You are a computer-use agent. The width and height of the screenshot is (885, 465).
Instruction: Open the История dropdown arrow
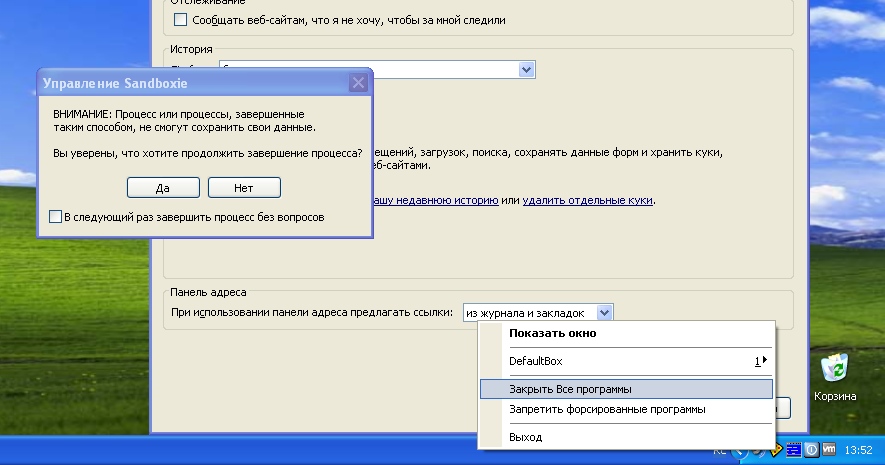526,70
